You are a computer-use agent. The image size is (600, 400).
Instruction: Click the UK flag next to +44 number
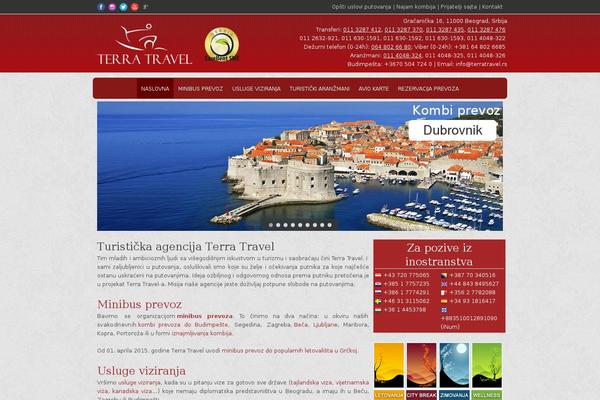click(444, 284)
